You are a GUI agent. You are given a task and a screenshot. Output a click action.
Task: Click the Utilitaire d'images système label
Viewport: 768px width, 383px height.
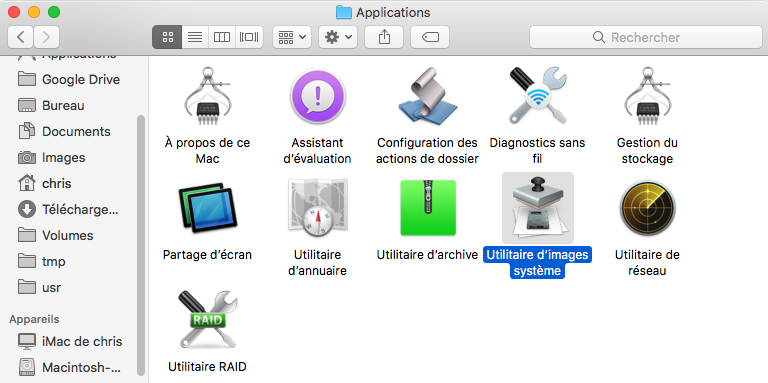pyautogui.click(x=537, y=263)
